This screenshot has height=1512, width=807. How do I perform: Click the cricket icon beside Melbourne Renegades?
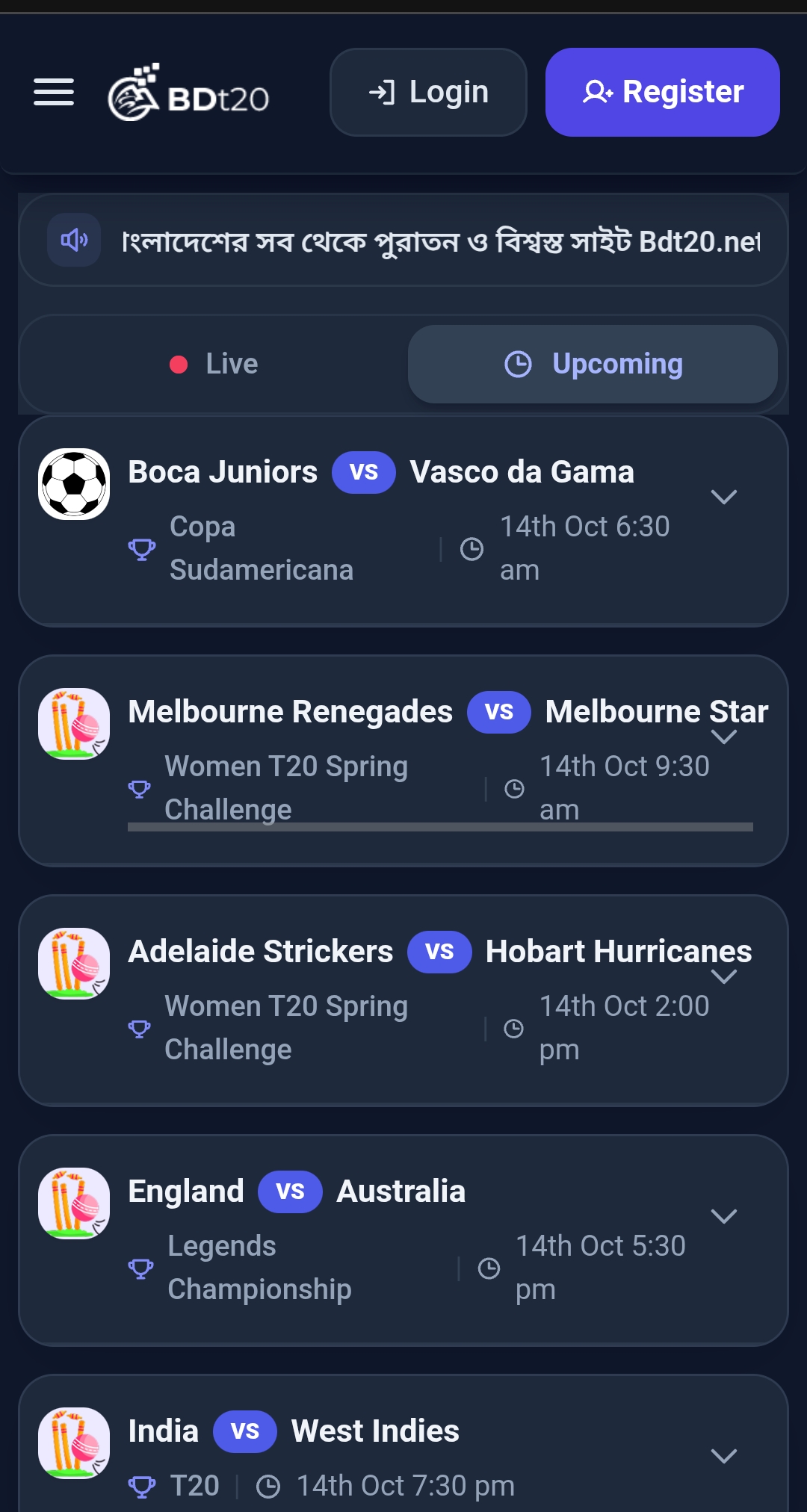[74, 724]
